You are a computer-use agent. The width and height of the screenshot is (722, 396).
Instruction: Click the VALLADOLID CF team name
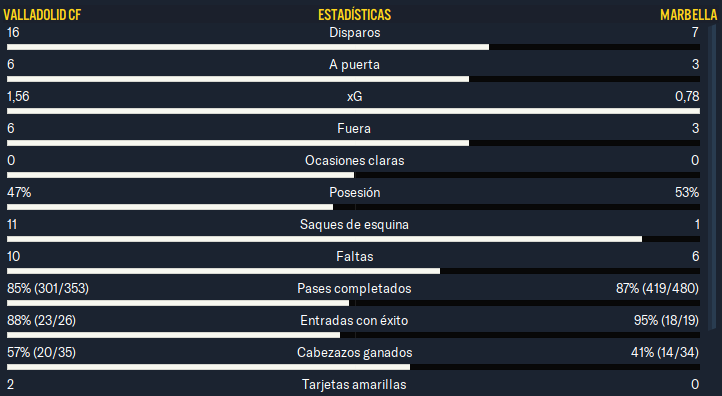coord(42,15)
